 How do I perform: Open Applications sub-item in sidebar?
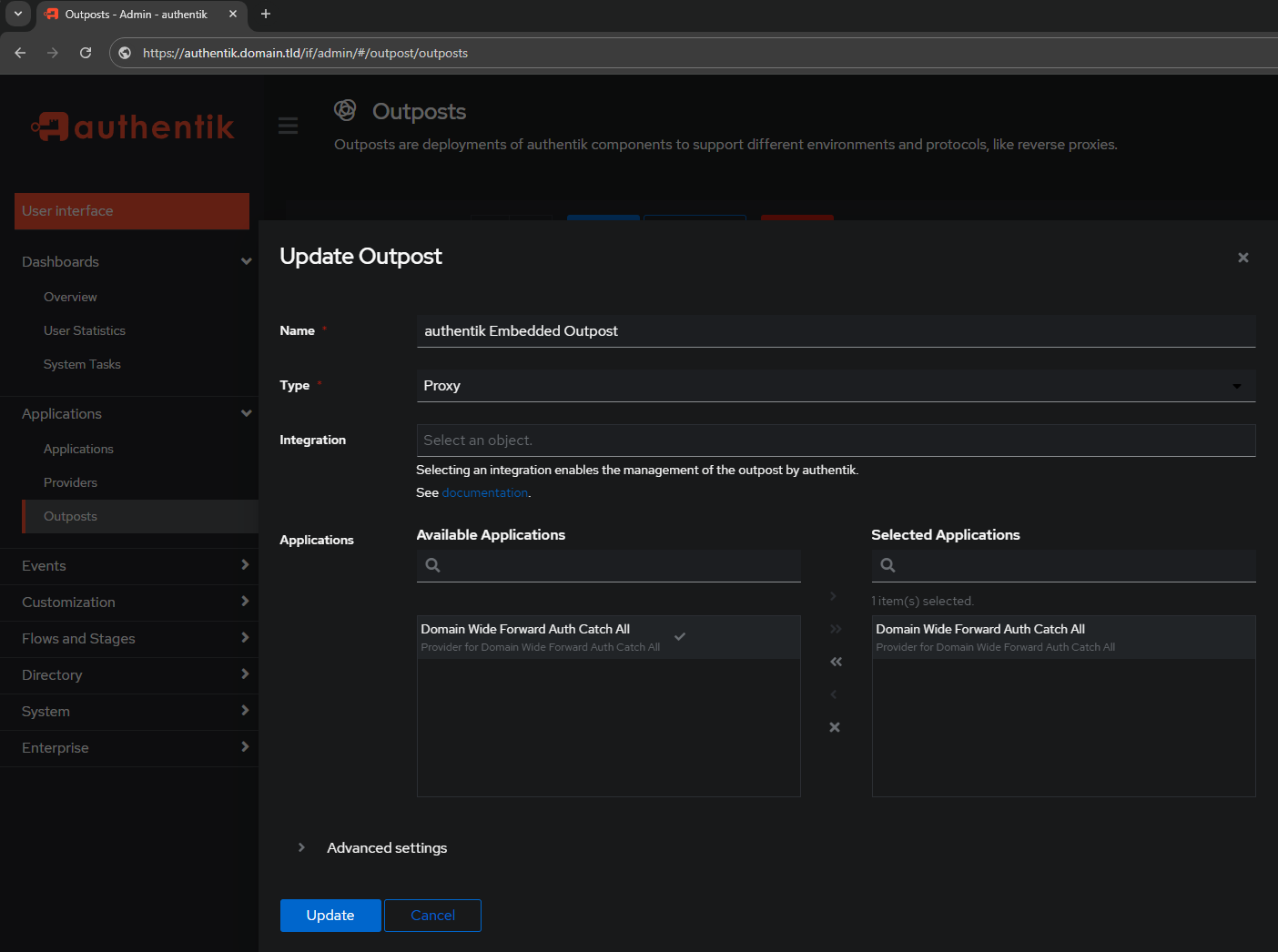point(78,449)
